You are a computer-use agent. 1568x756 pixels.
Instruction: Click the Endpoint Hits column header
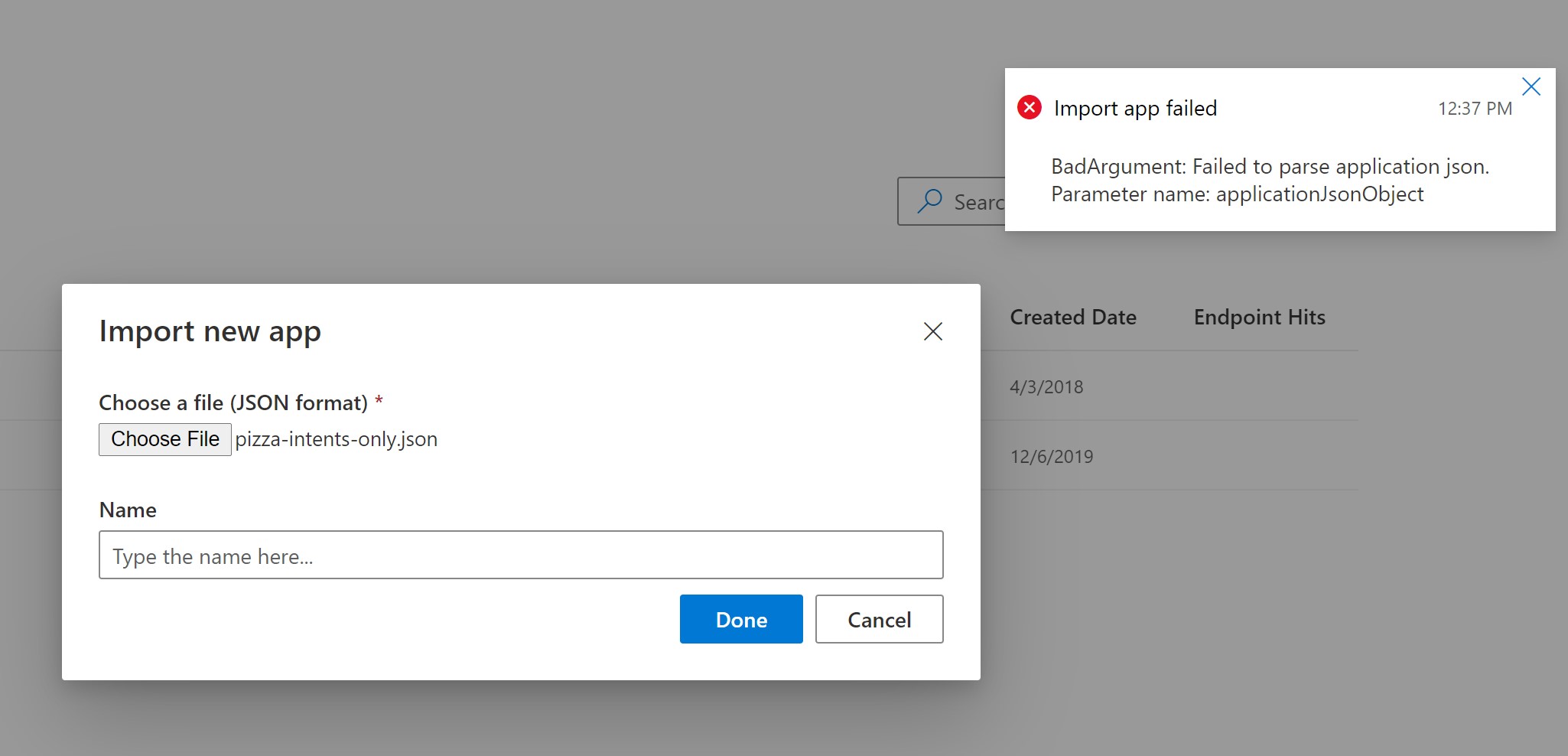pos(1259,317)
